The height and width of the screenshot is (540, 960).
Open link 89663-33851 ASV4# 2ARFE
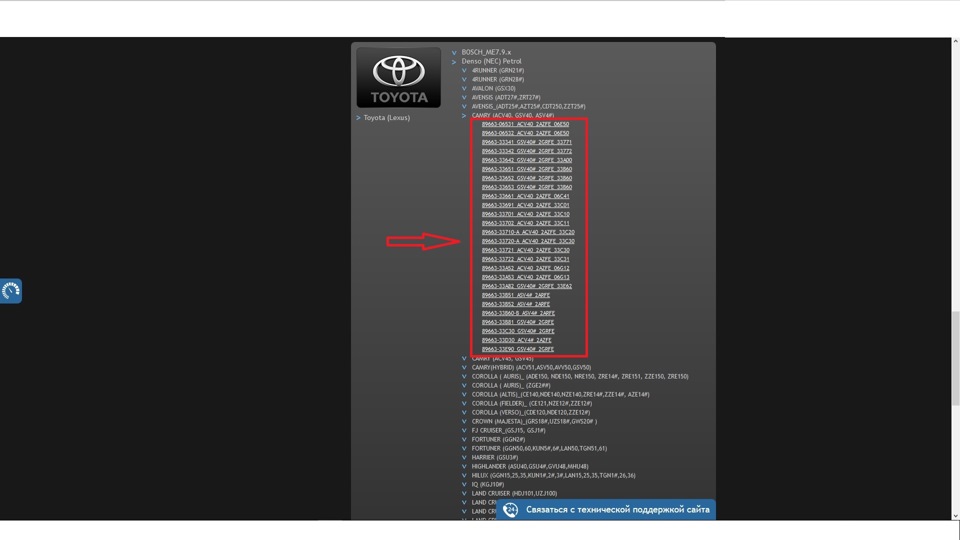point(516,295)
